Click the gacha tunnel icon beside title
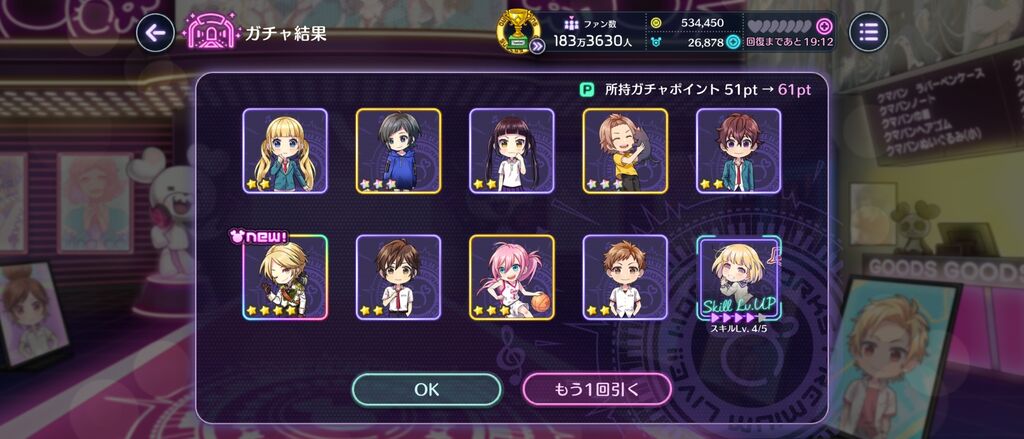The image size is (1024, 439). tap(210, 31)
